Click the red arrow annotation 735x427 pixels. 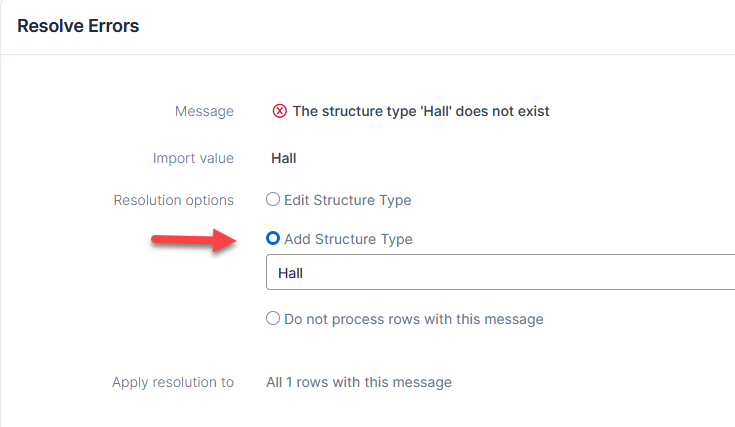pyautogui.click(x=194, y=240)
